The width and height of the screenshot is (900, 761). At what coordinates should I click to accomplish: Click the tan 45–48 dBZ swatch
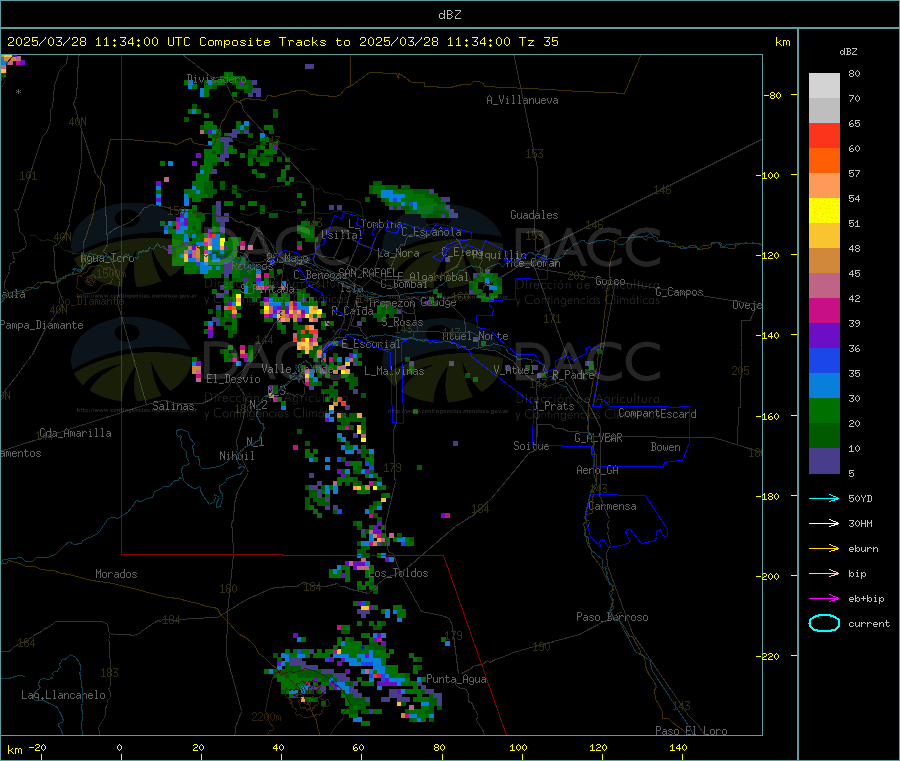point(824,261)
